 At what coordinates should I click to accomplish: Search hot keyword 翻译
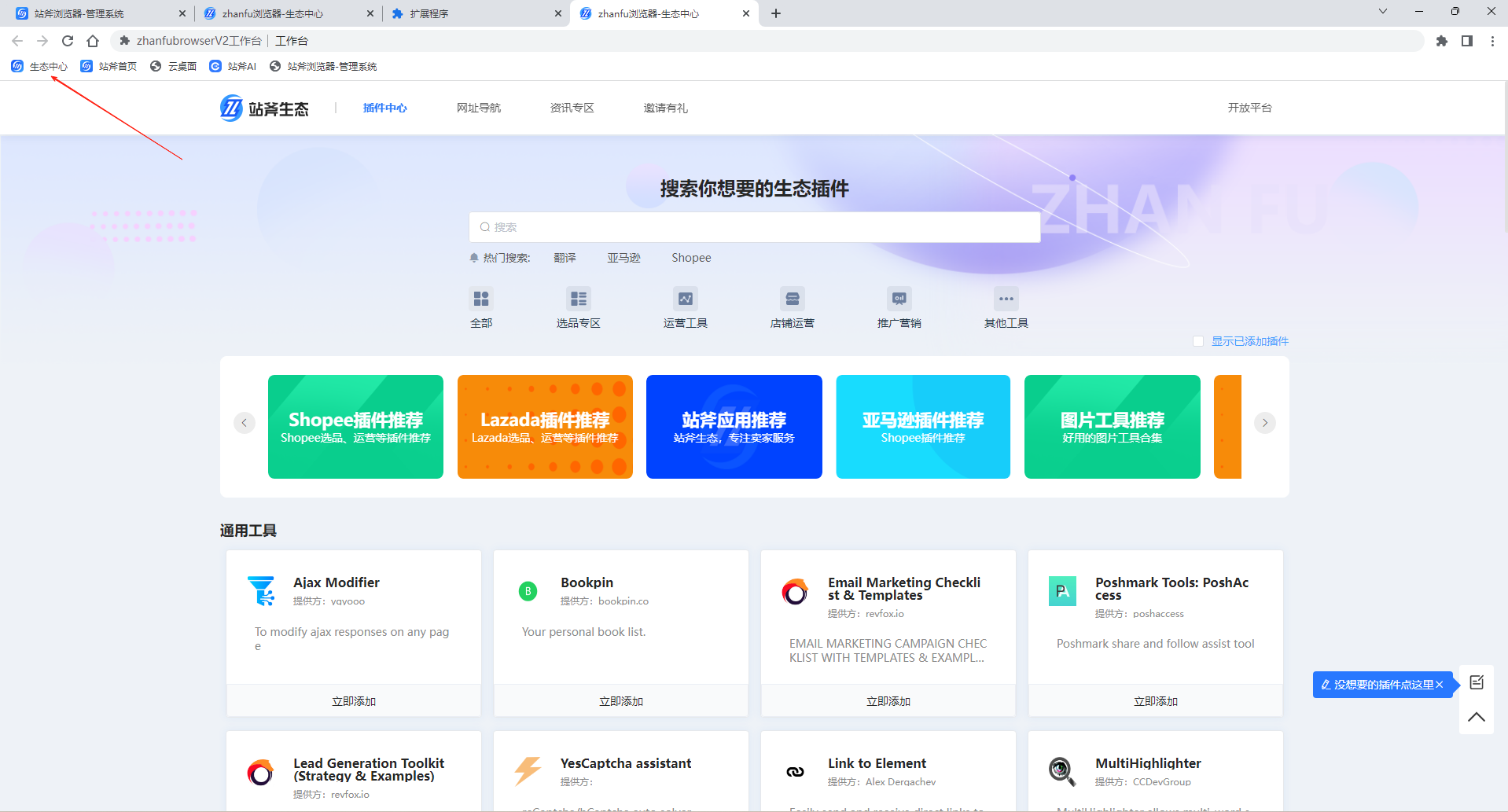565,258
